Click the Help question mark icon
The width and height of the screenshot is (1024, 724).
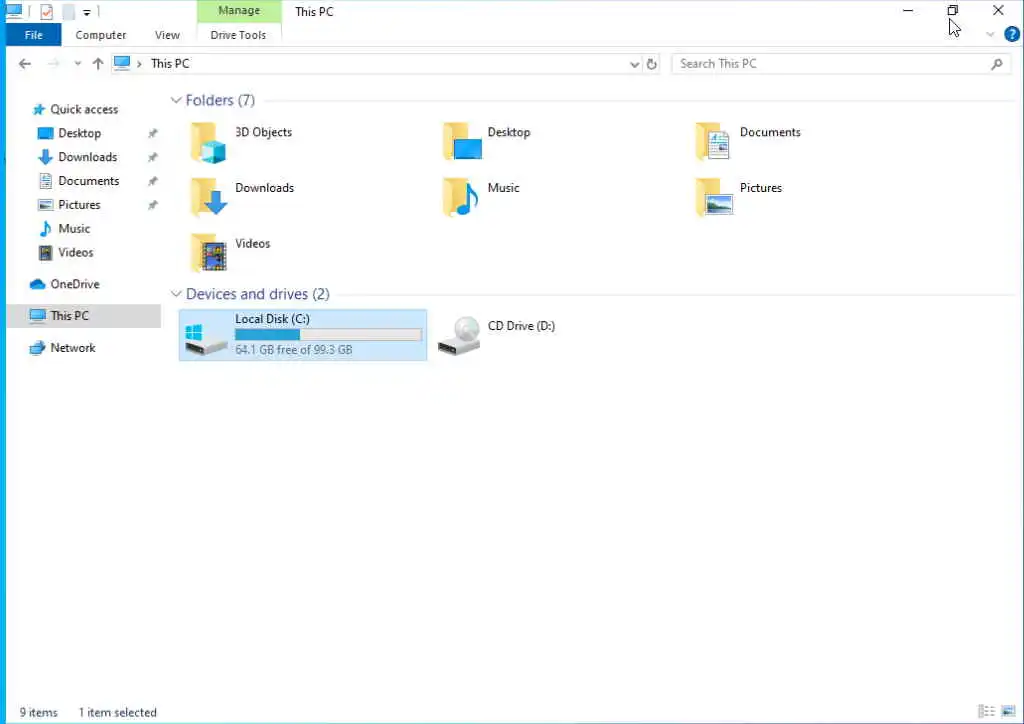click(1012, 34)
